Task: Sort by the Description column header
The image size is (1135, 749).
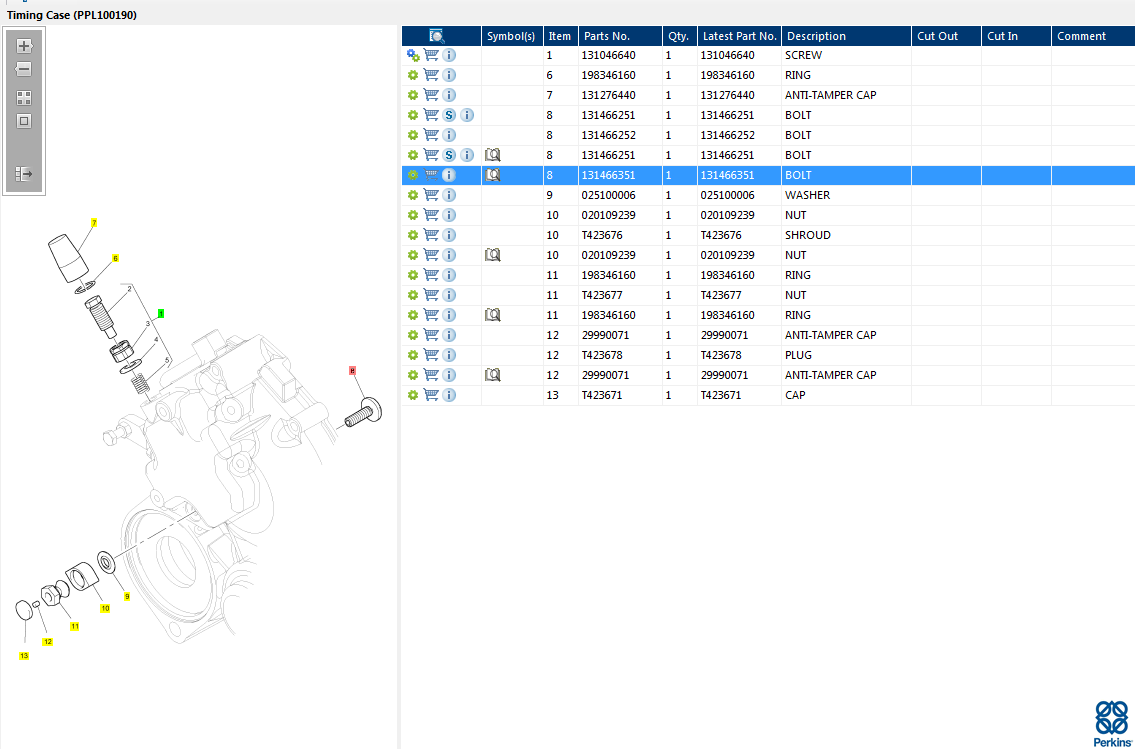Action: tap(845, 36)
